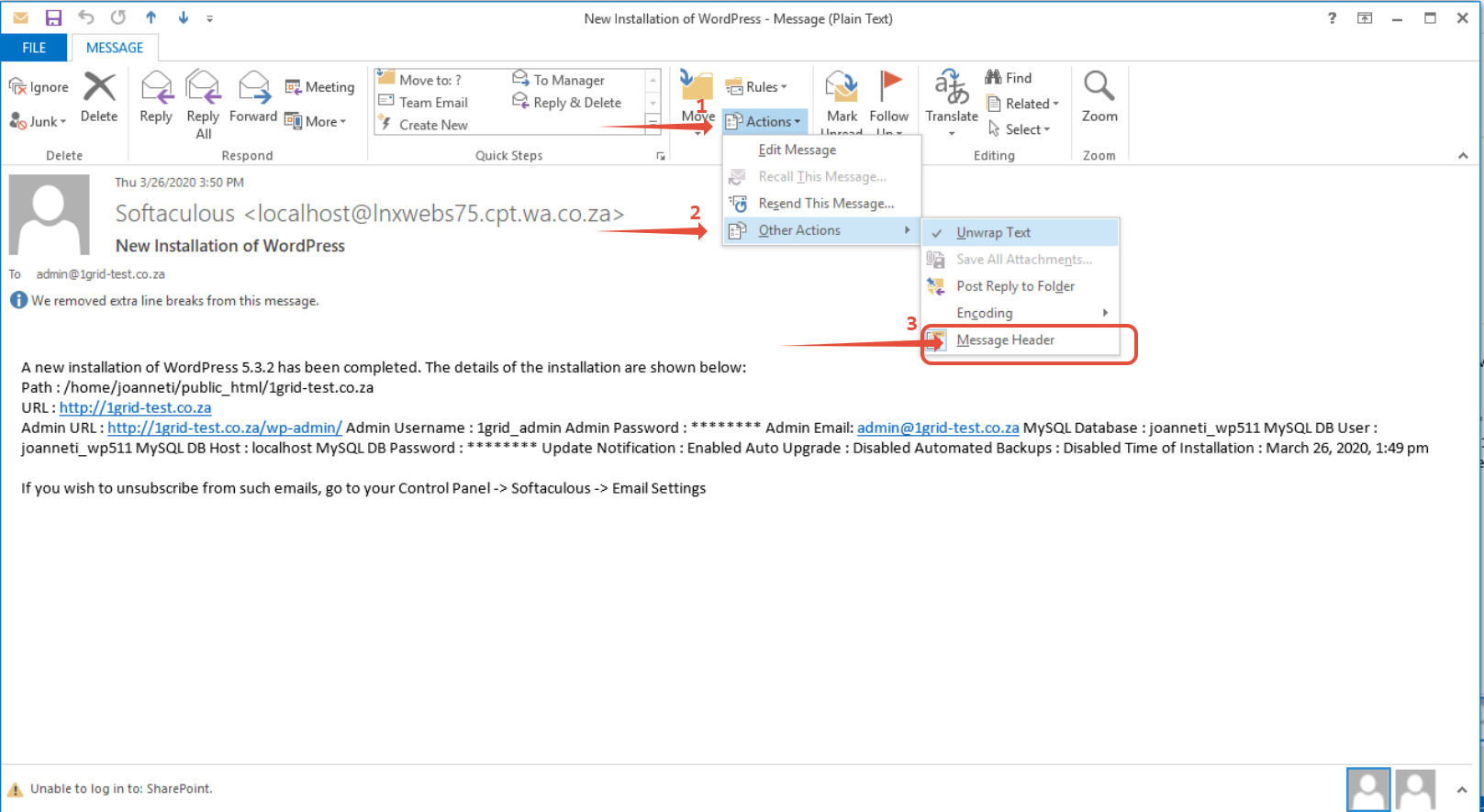
Task: Open Other Actions submenu
Action: click(x=821, y=230)
